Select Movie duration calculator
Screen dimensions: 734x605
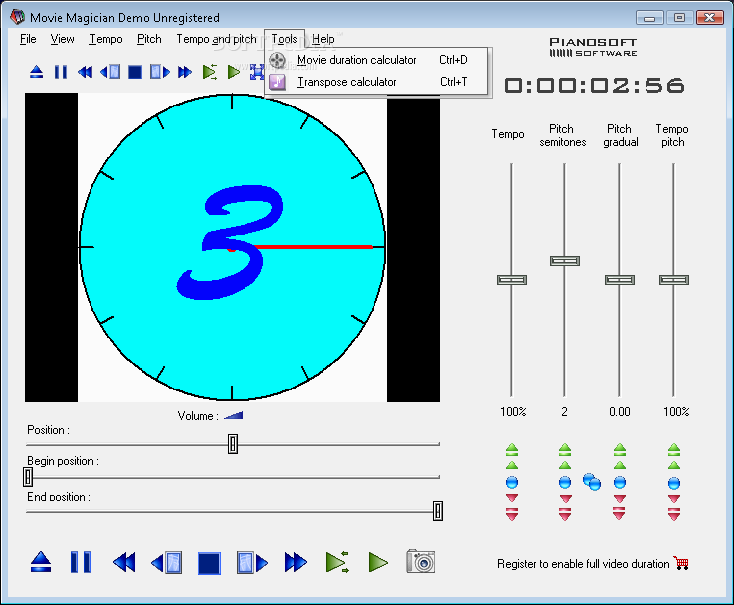point(377,60)
